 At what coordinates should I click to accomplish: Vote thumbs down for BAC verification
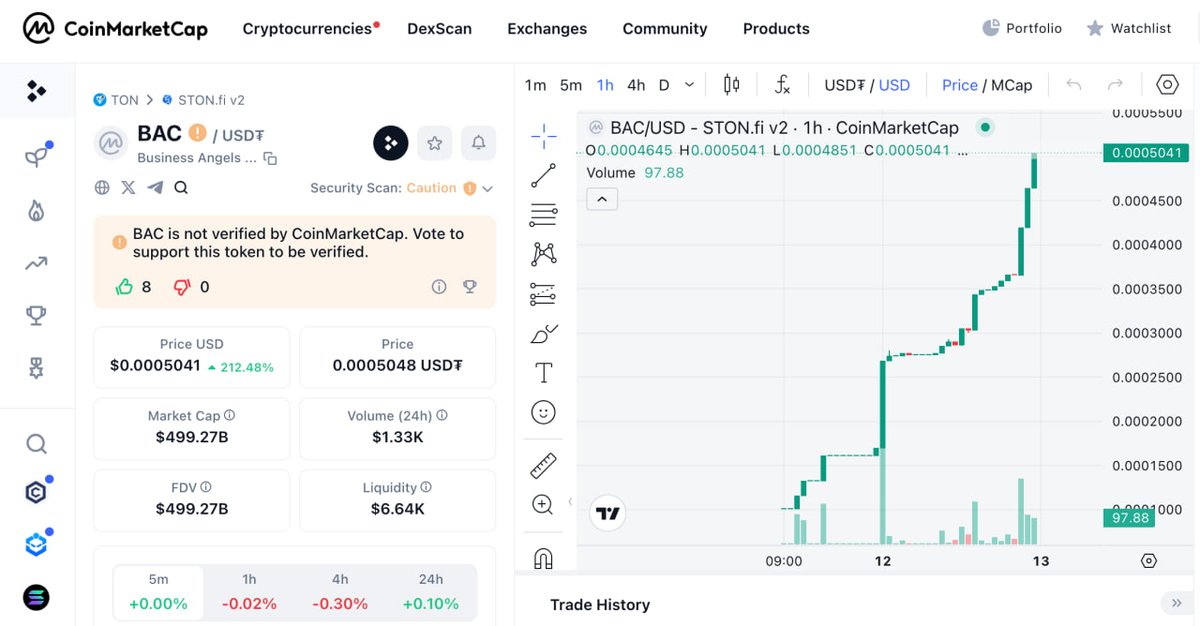pos(182,287)
